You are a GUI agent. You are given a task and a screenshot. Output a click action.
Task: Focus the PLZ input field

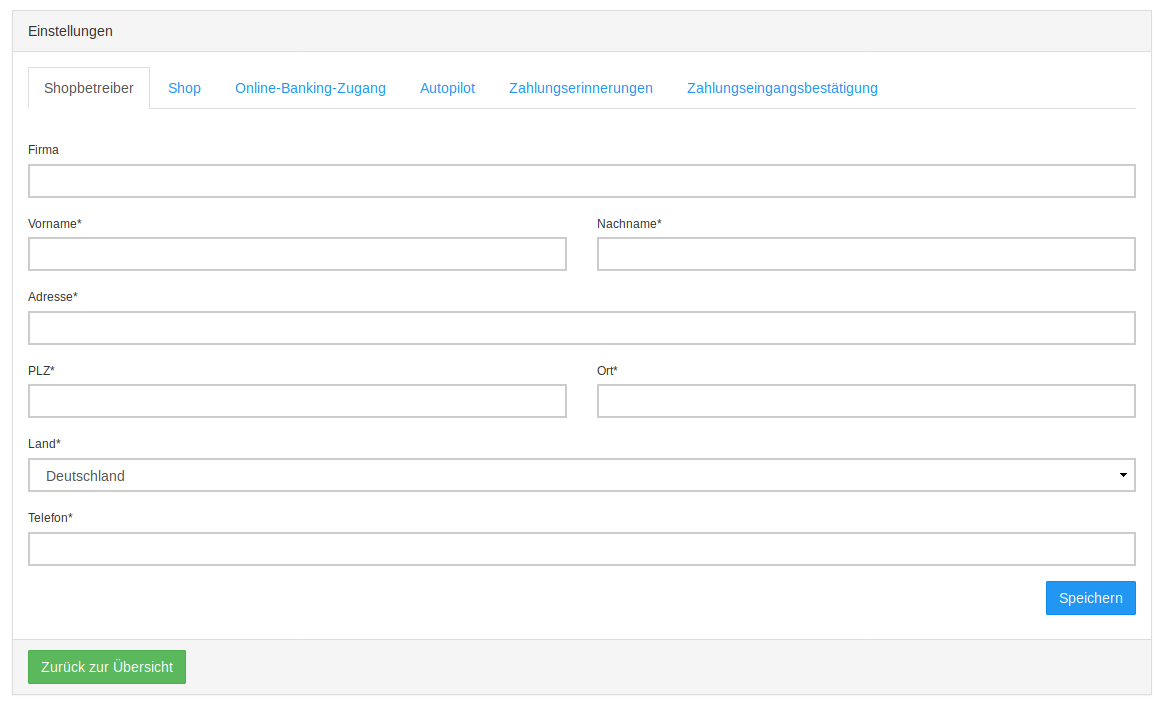tap(297, 401)
